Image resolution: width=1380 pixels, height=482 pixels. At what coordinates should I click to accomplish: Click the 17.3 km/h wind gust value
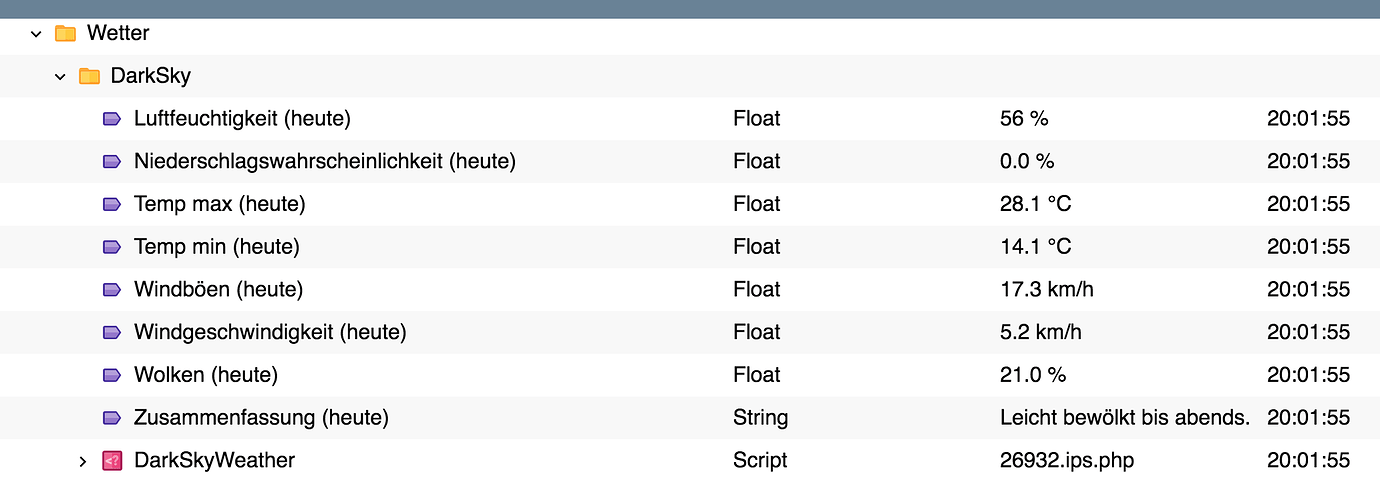pos(1046,290)
